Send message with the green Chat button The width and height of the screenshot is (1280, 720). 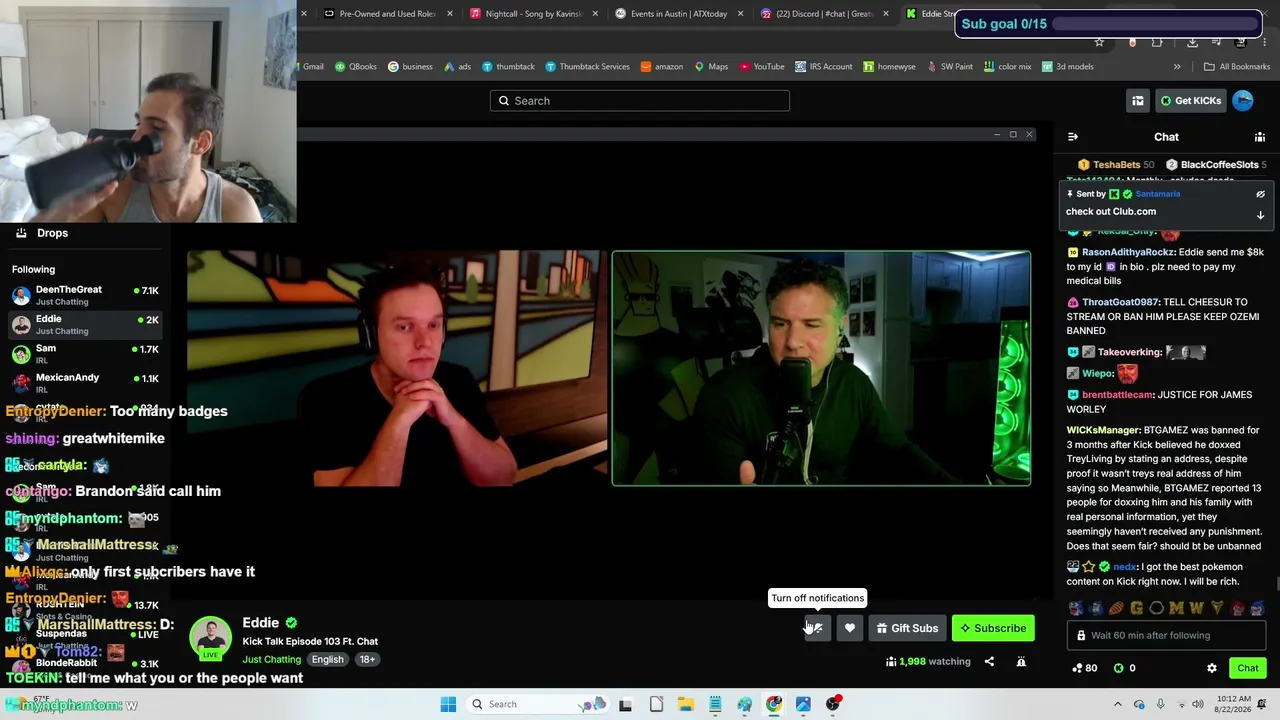click(x=1248, y=668)
